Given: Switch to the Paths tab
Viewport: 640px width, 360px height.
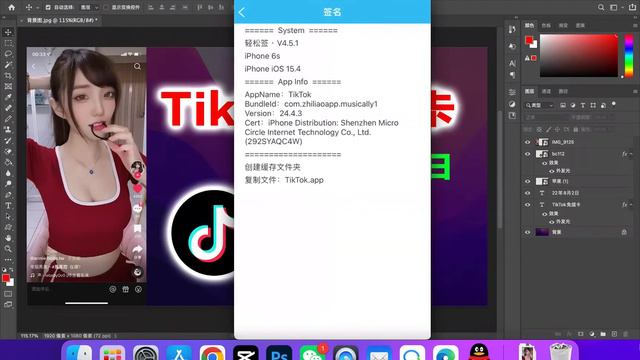Looking at the screenshot, I should click(x=563, y=91).
